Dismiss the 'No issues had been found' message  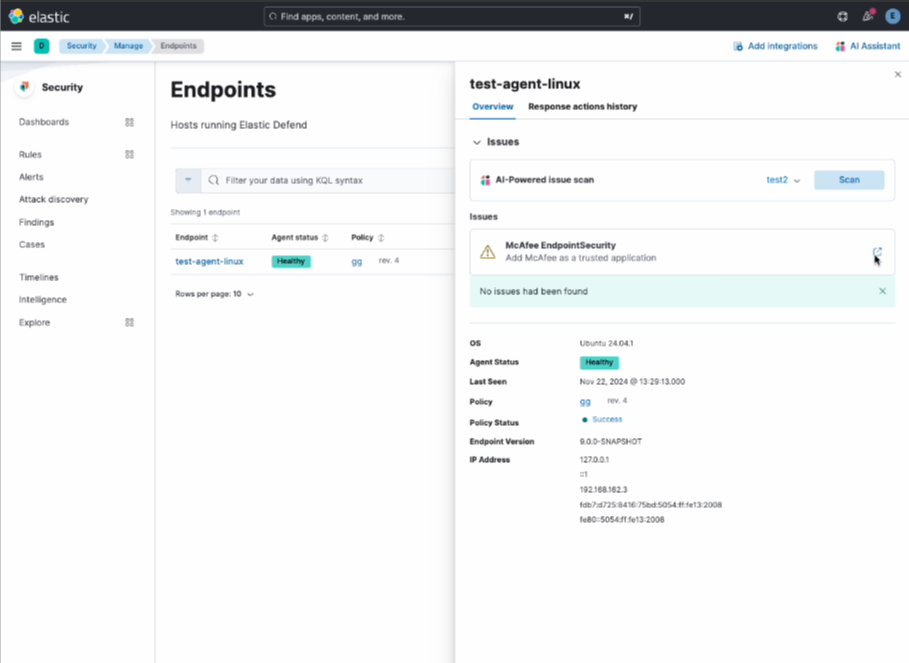click(x=882, y=291)
